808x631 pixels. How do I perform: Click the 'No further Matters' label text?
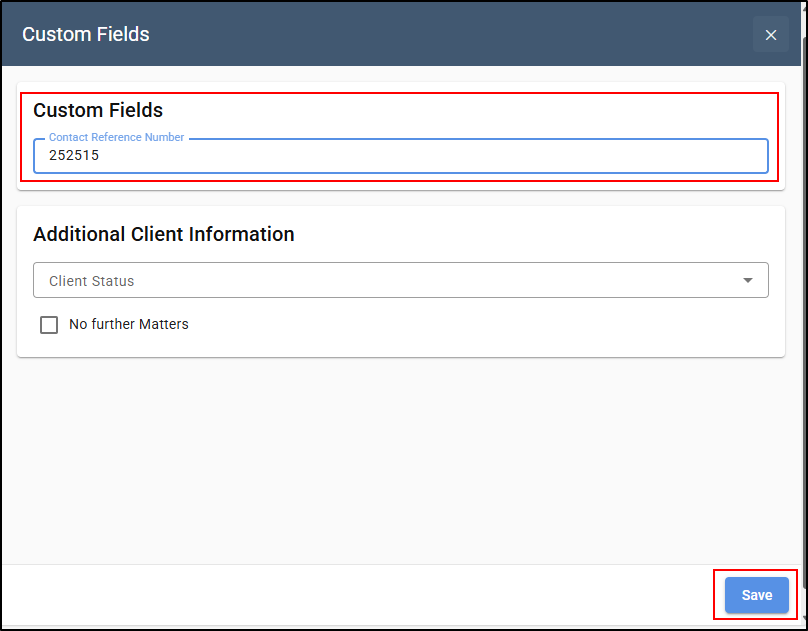click(x=129, y=324)
